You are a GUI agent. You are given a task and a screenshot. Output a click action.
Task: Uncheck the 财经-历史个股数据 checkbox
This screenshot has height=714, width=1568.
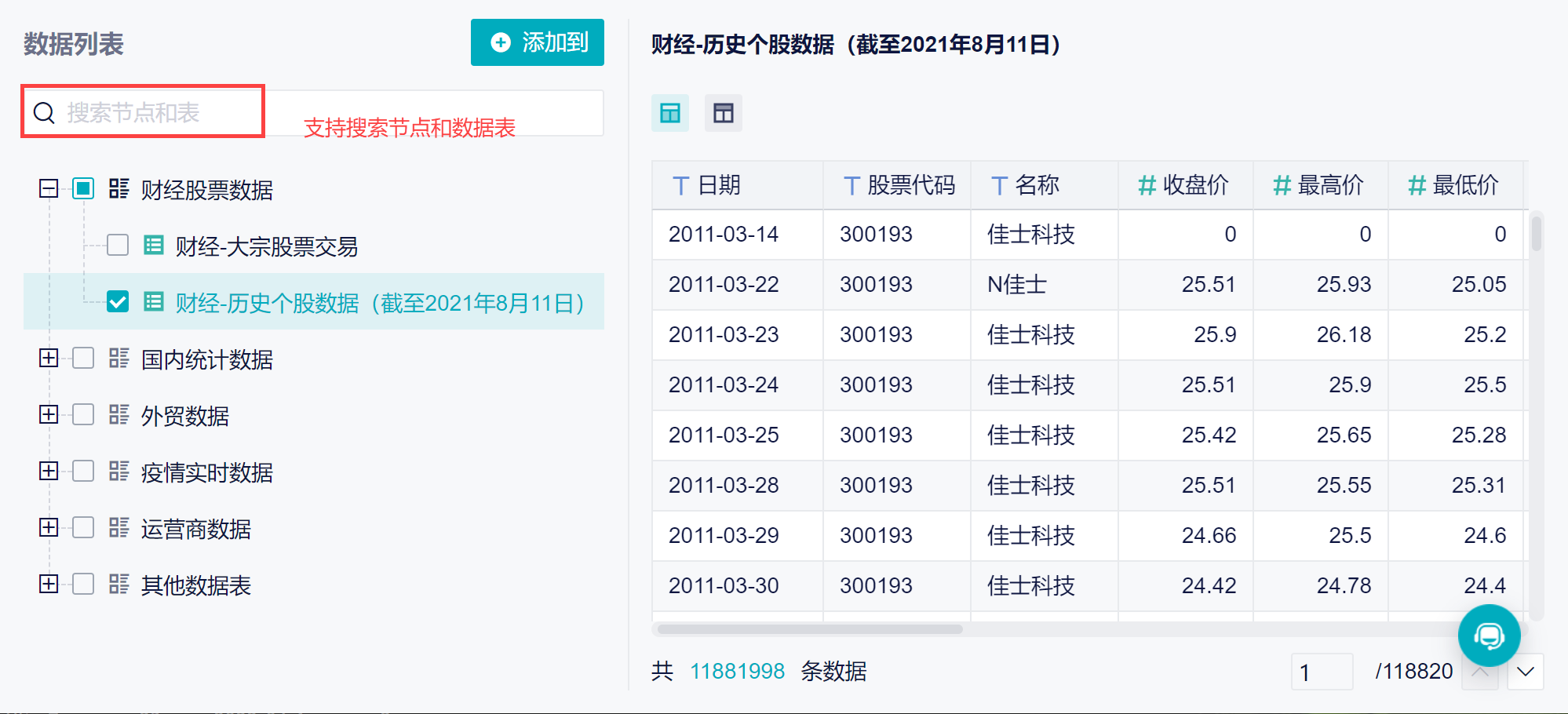point(118,301)
